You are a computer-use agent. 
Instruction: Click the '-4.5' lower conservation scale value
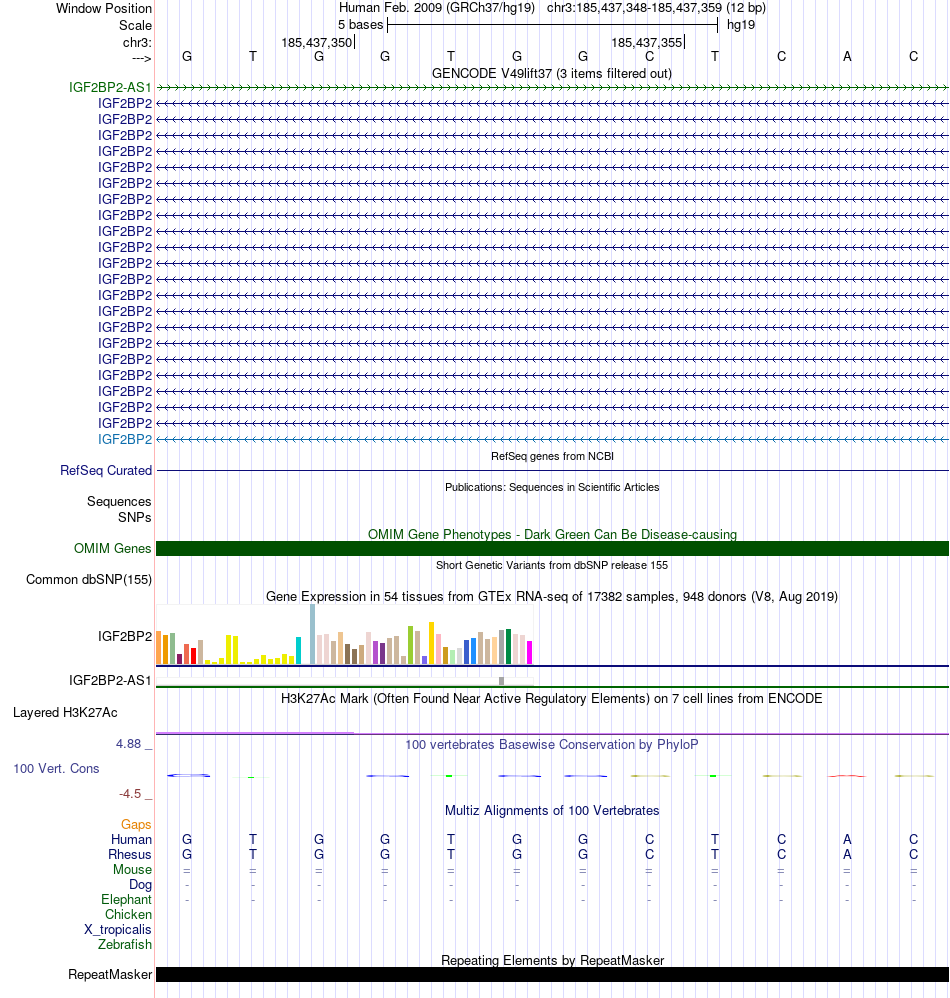coord(130,794)
